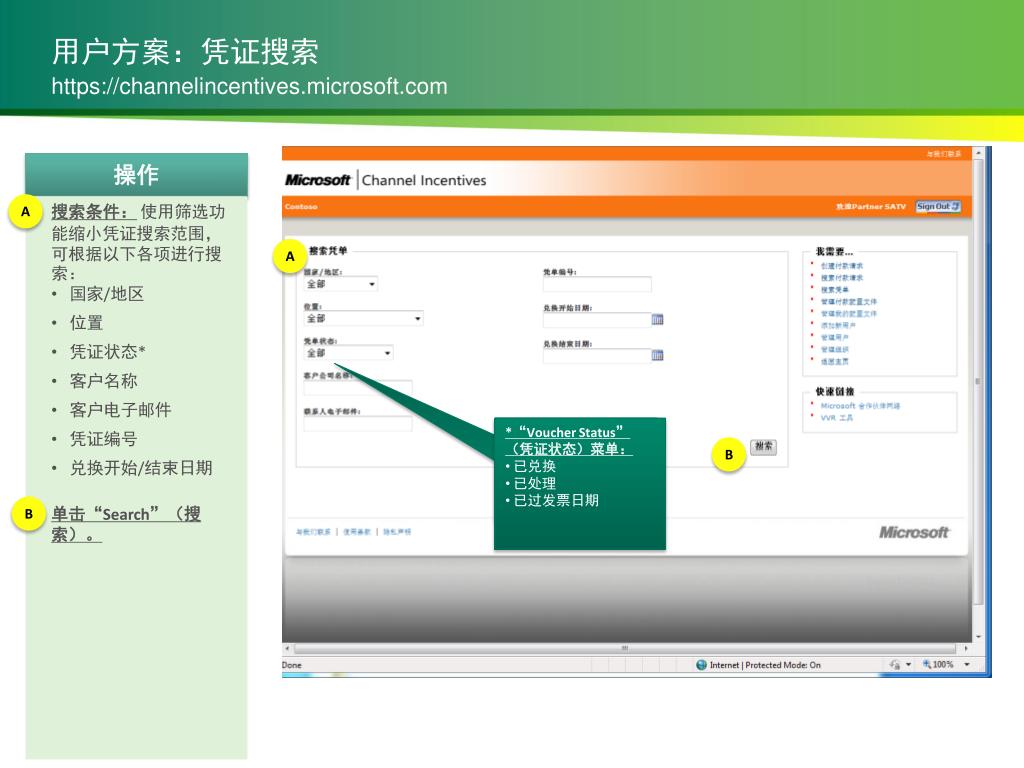The width and height of the screenshot is (1024, 768).
Task: Open the 管理组织 link
Action: (835, 349)
